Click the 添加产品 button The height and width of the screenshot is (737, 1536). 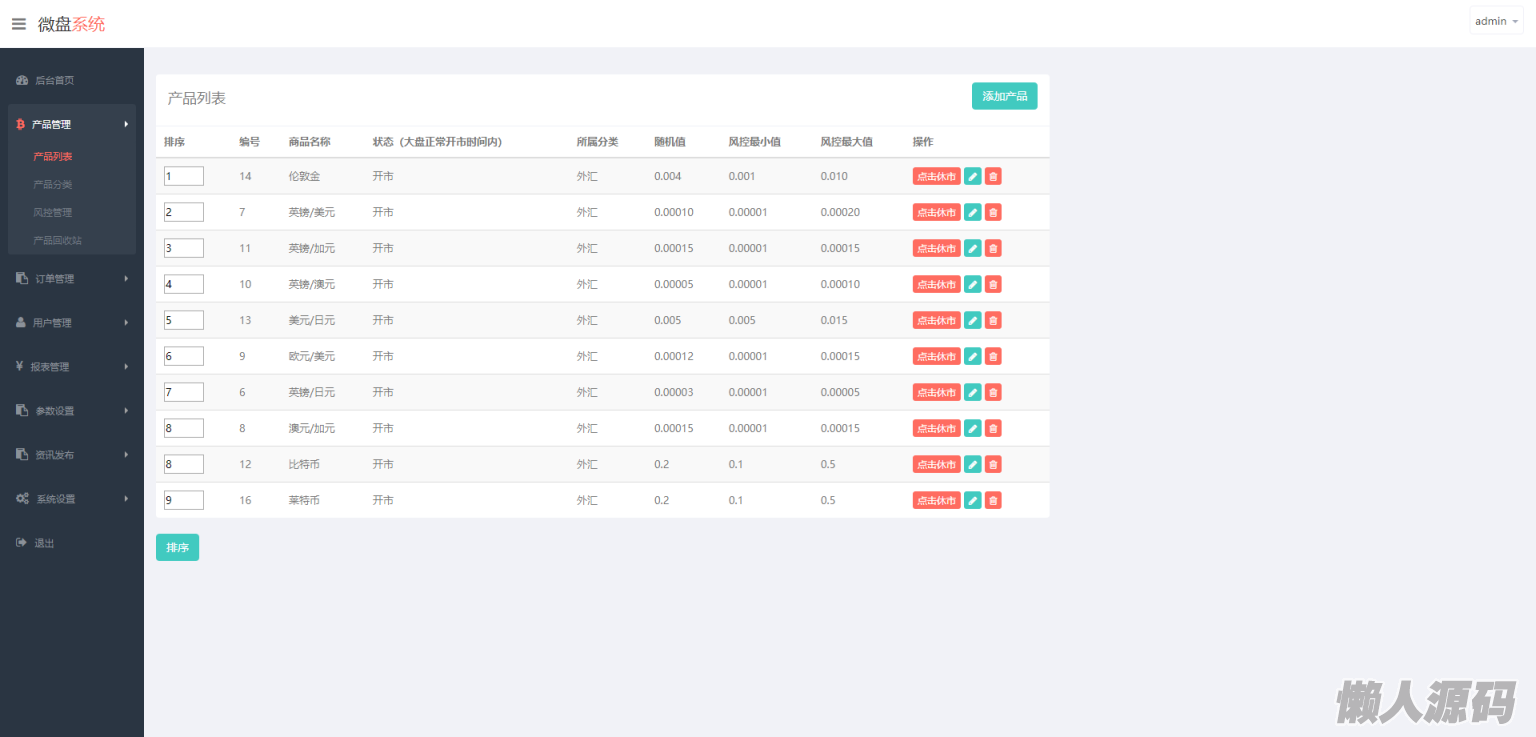[x=1004, y=96]
